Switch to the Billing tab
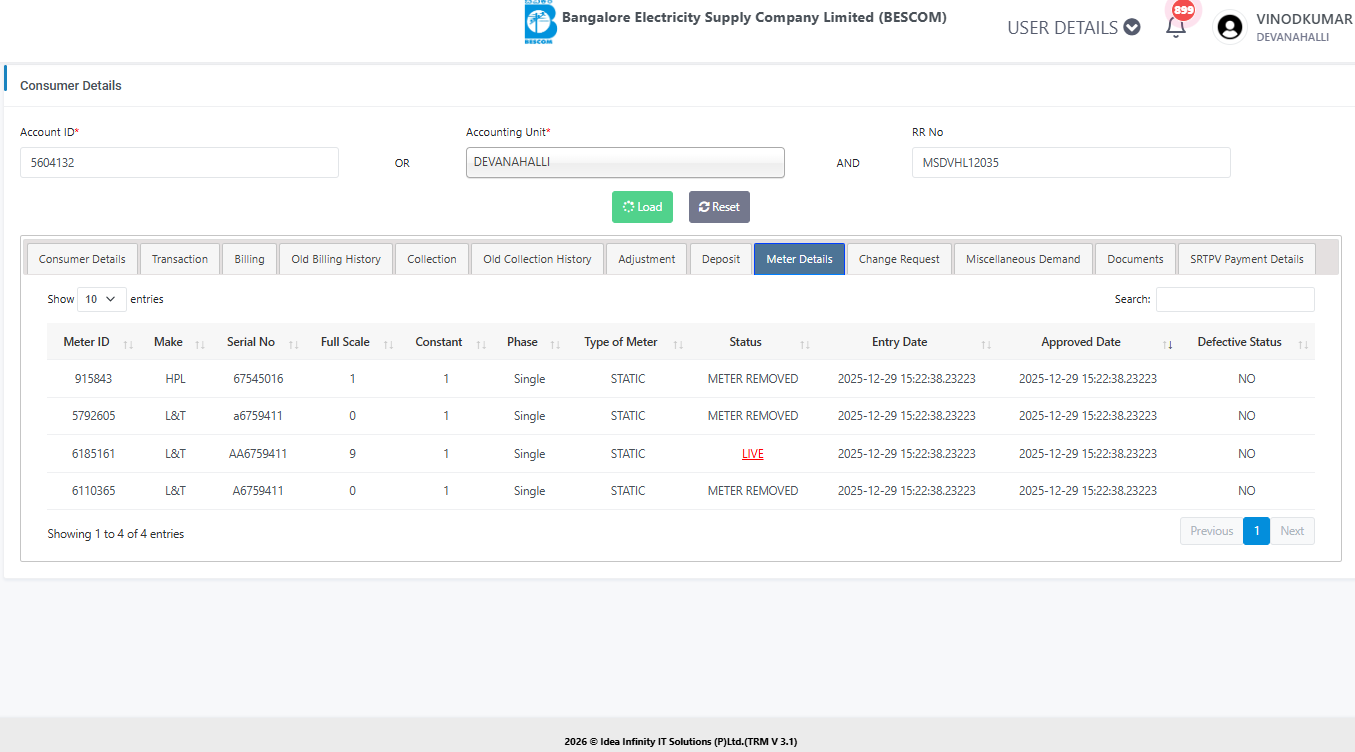1355x752 pixels. (249, 259)
